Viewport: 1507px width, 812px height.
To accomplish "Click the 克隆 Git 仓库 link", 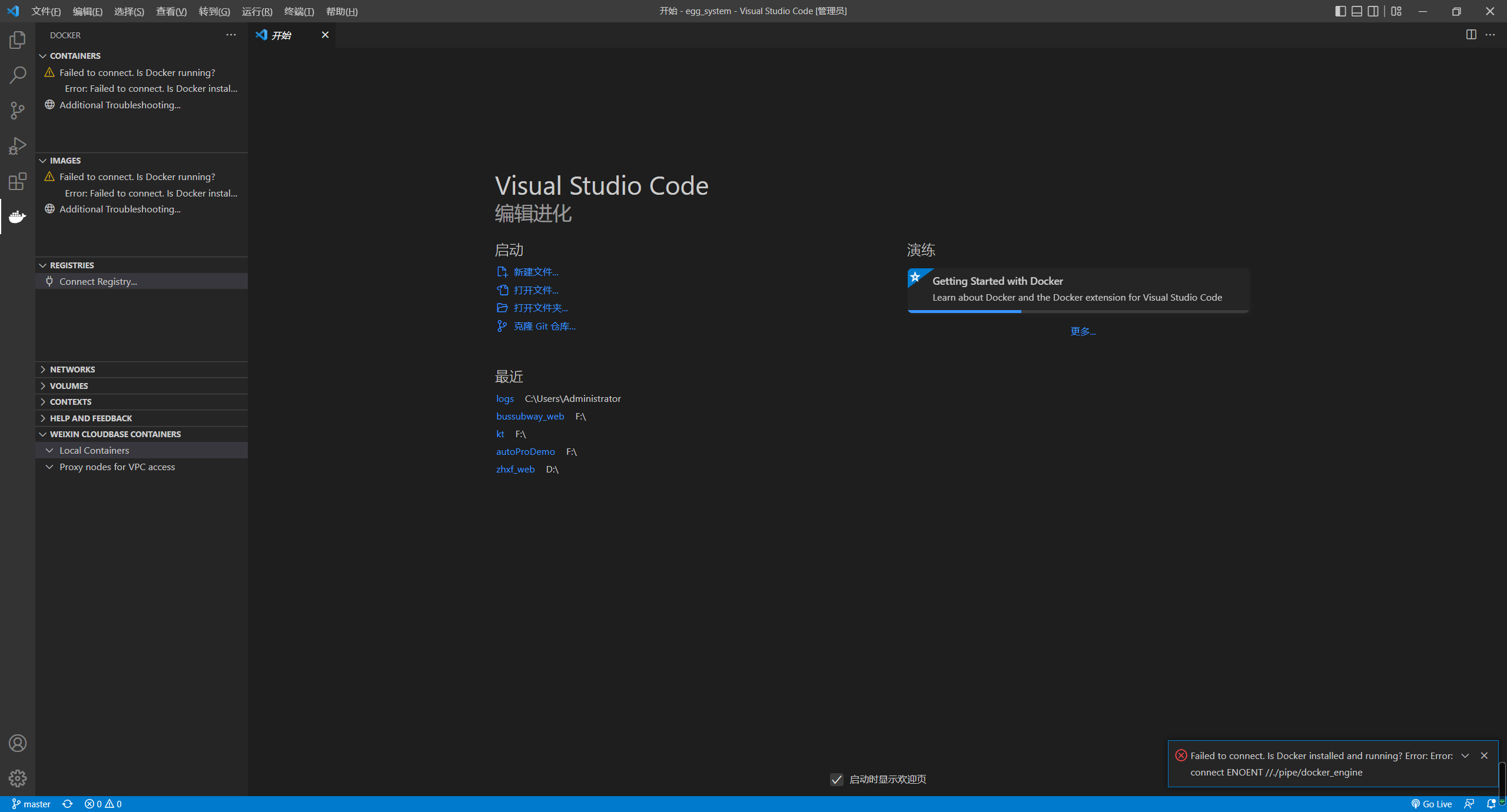I will point(544,327).
